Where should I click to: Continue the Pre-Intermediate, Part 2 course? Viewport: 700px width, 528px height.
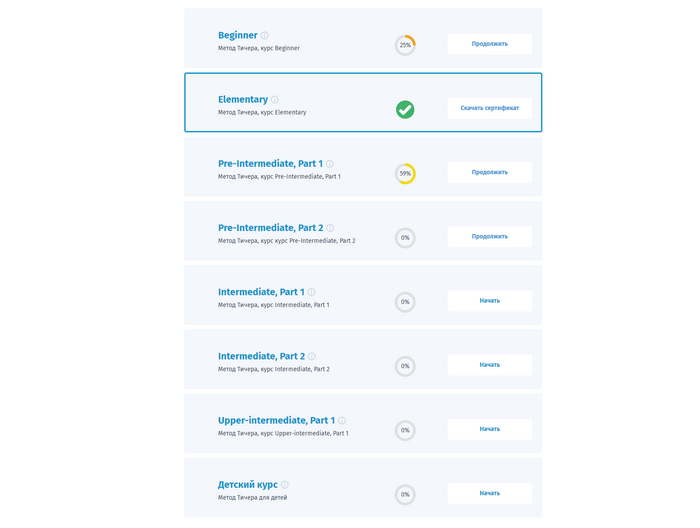(489, 237)
